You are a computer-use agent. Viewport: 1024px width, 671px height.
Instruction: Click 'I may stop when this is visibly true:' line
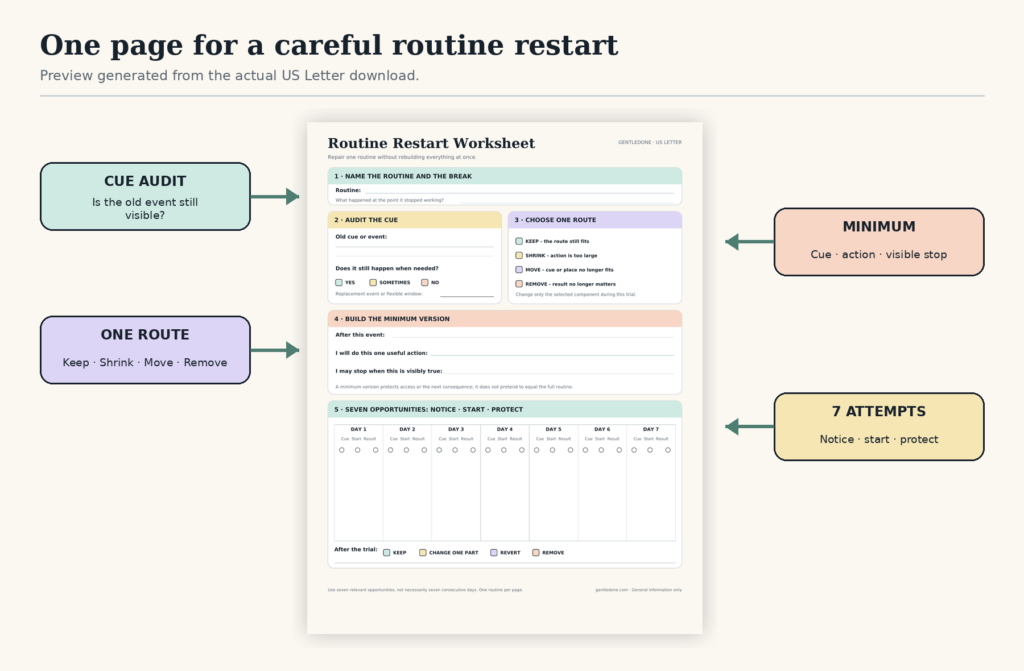pyautogui.click(x=559, y=372)
